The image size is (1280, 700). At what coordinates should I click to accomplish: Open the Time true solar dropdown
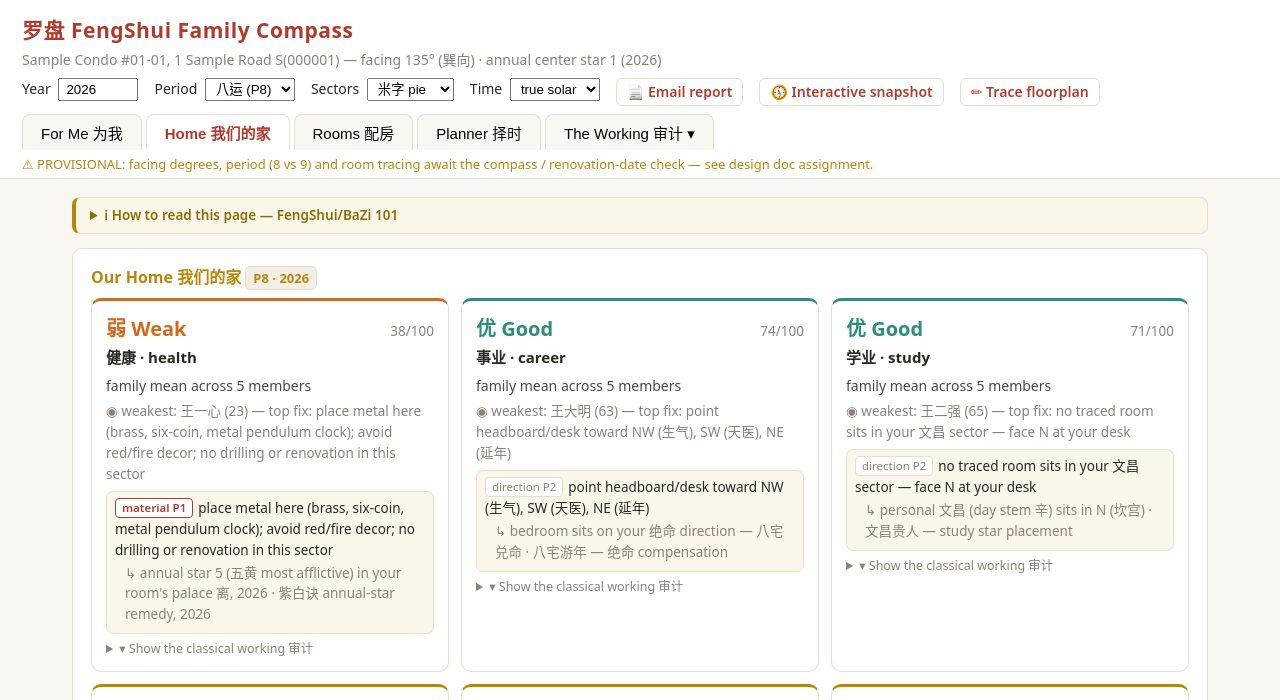(555, 89)
